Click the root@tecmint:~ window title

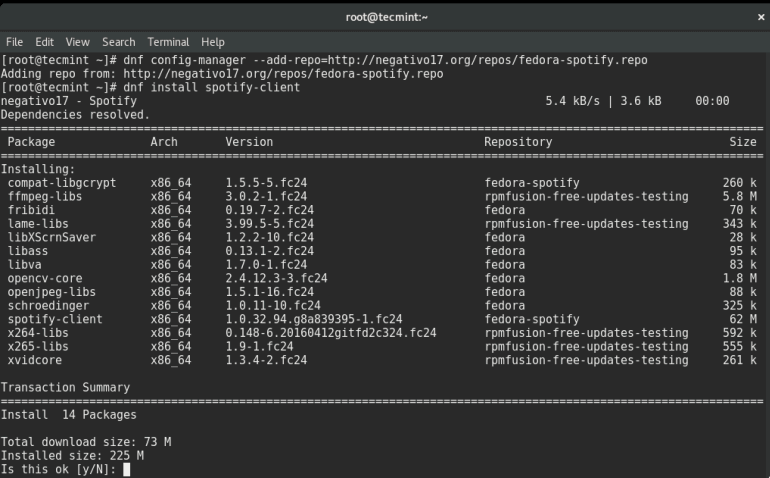tap(384, 17)
